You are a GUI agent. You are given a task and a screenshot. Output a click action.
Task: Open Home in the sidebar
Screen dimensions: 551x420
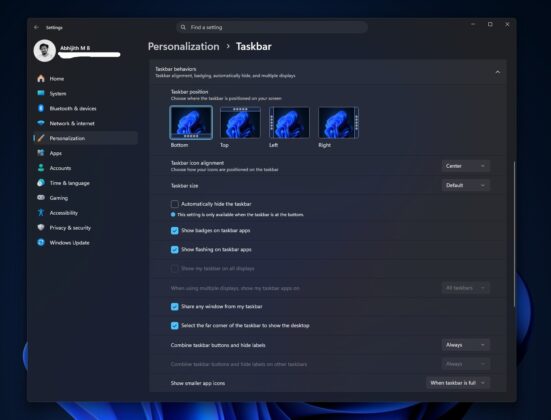85,78
